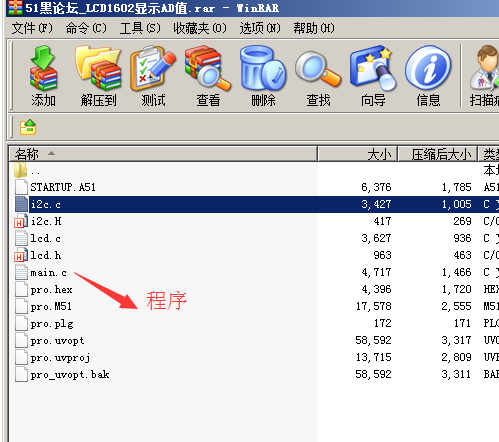
Task: Click packed size 269 for i2c.H
Action: tap(462, 221)
